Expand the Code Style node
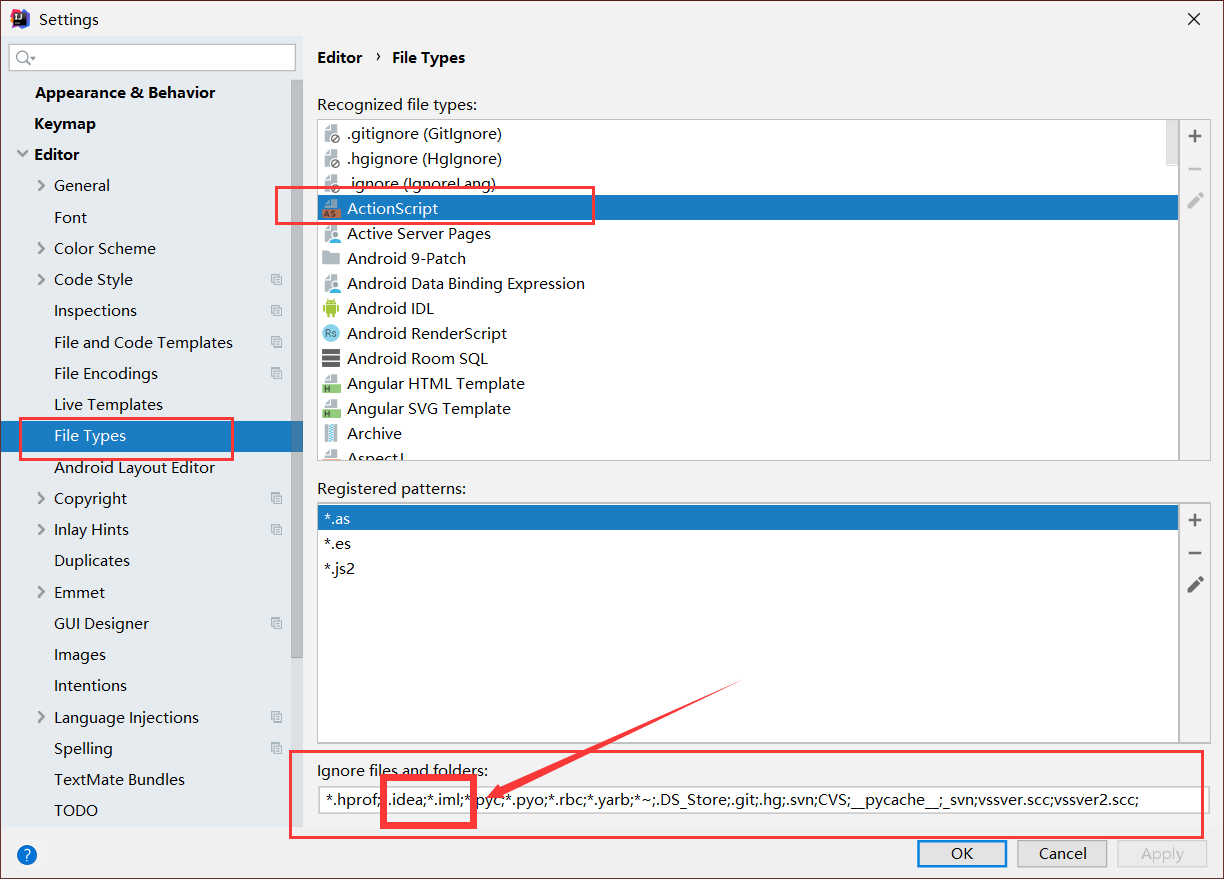The width and height of the screenshot is (1224, 879). pyautogui.click(x=41, y=280)
